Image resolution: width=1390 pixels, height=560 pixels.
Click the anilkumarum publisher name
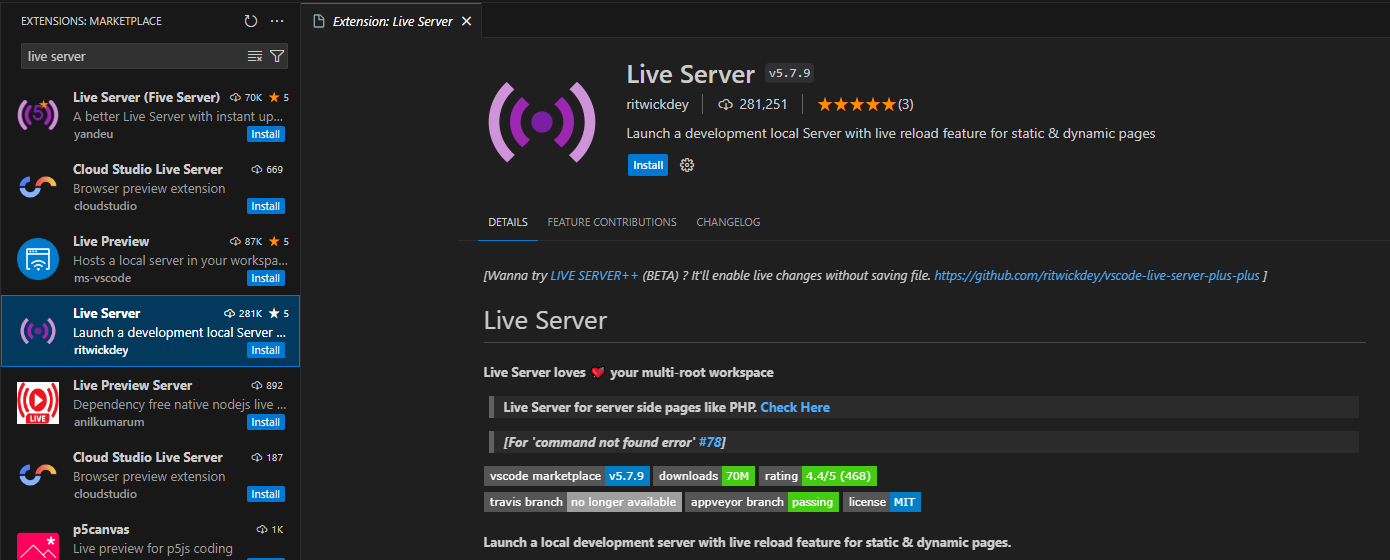click(108, 422)
